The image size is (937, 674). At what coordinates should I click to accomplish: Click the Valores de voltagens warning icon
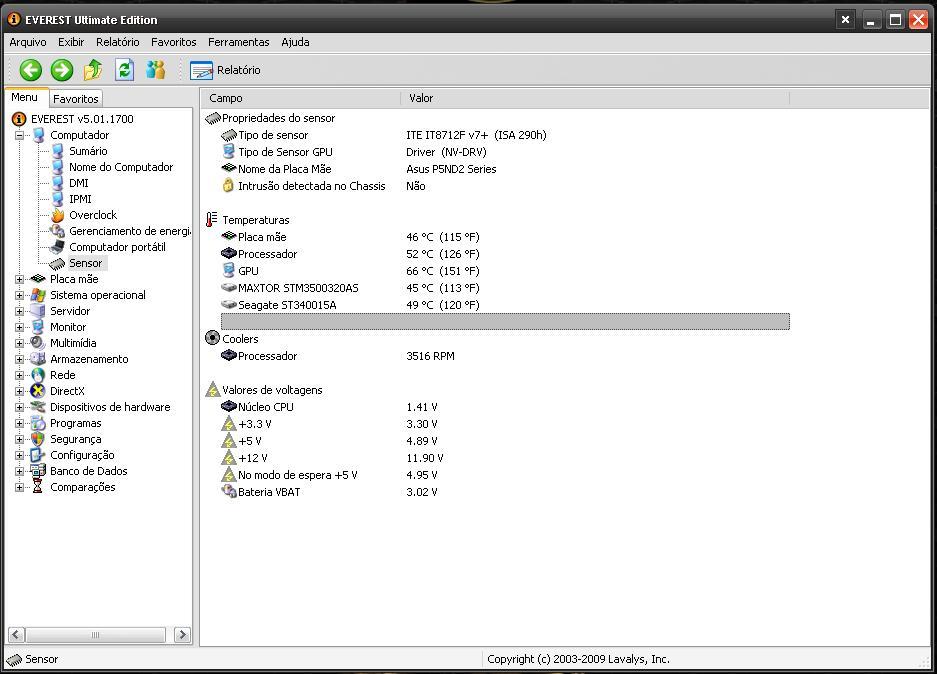click(213, 390)
